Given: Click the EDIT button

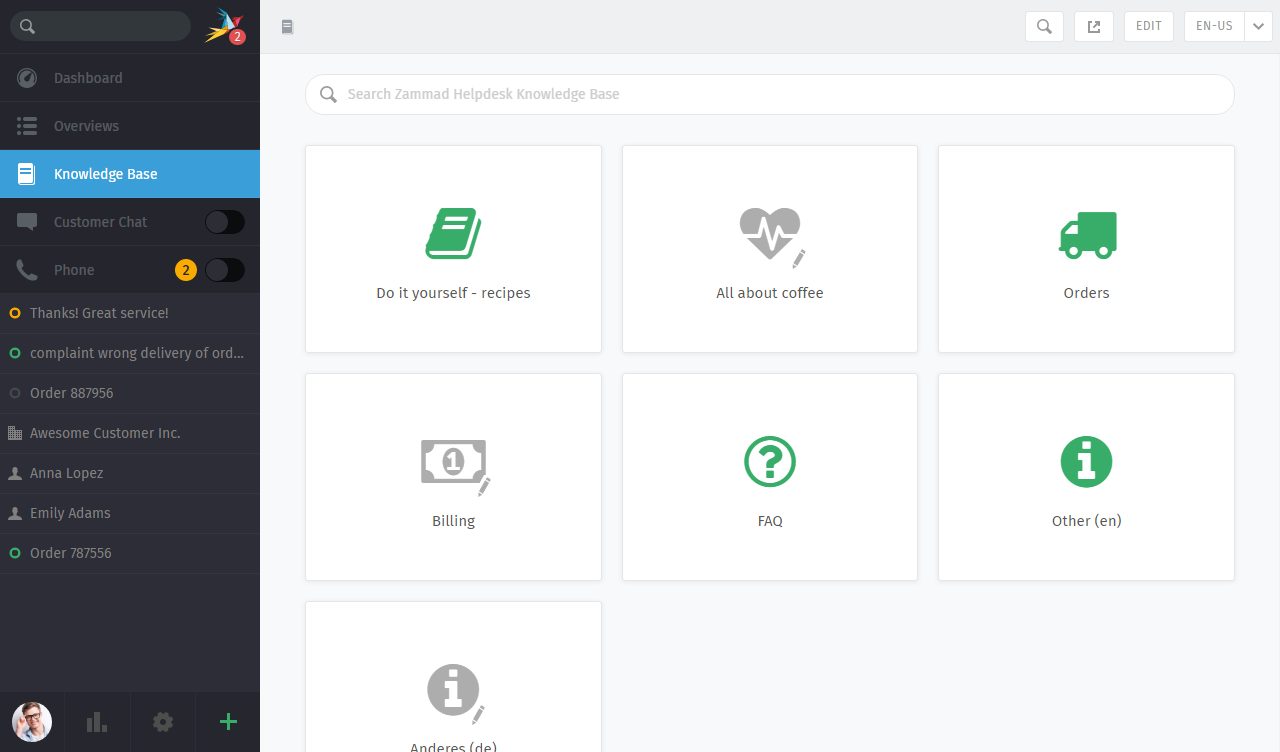Looking at the screenshot, I should pos(1148,26).
